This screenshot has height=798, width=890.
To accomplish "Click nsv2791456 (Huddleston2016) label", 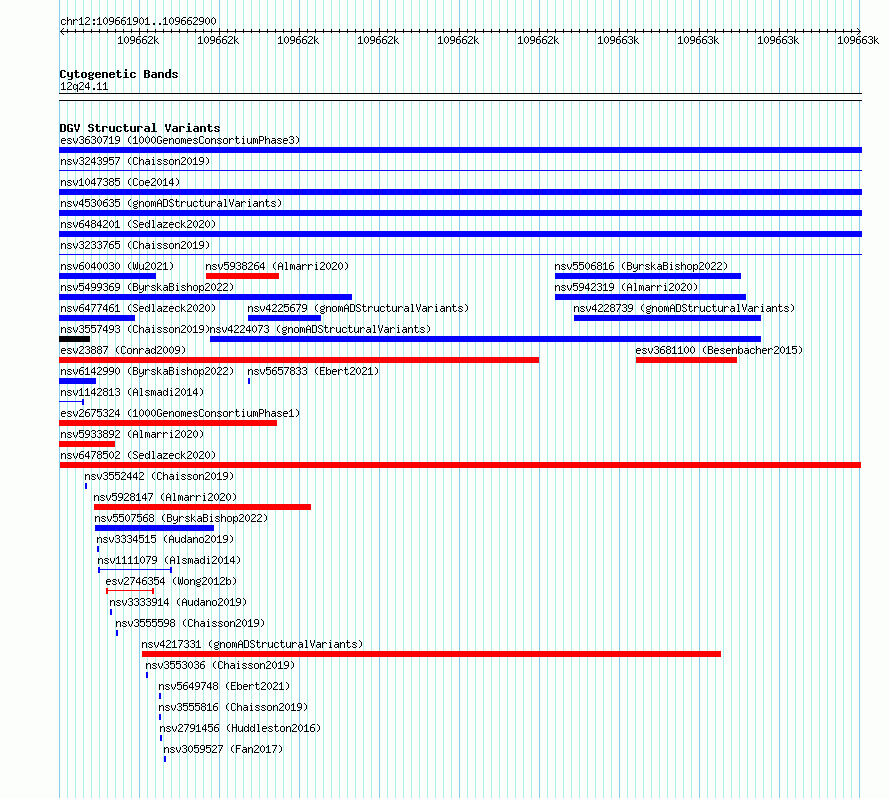I will pyautogui.click(x=240, y=728).
